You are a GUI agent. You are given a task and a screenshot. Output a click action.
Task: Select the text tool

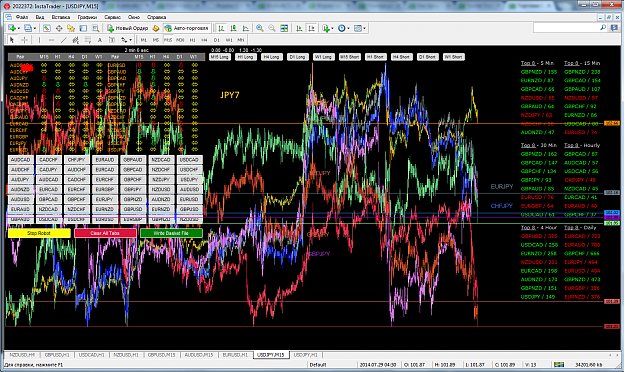pyautogui.click(x=100, y=40)
